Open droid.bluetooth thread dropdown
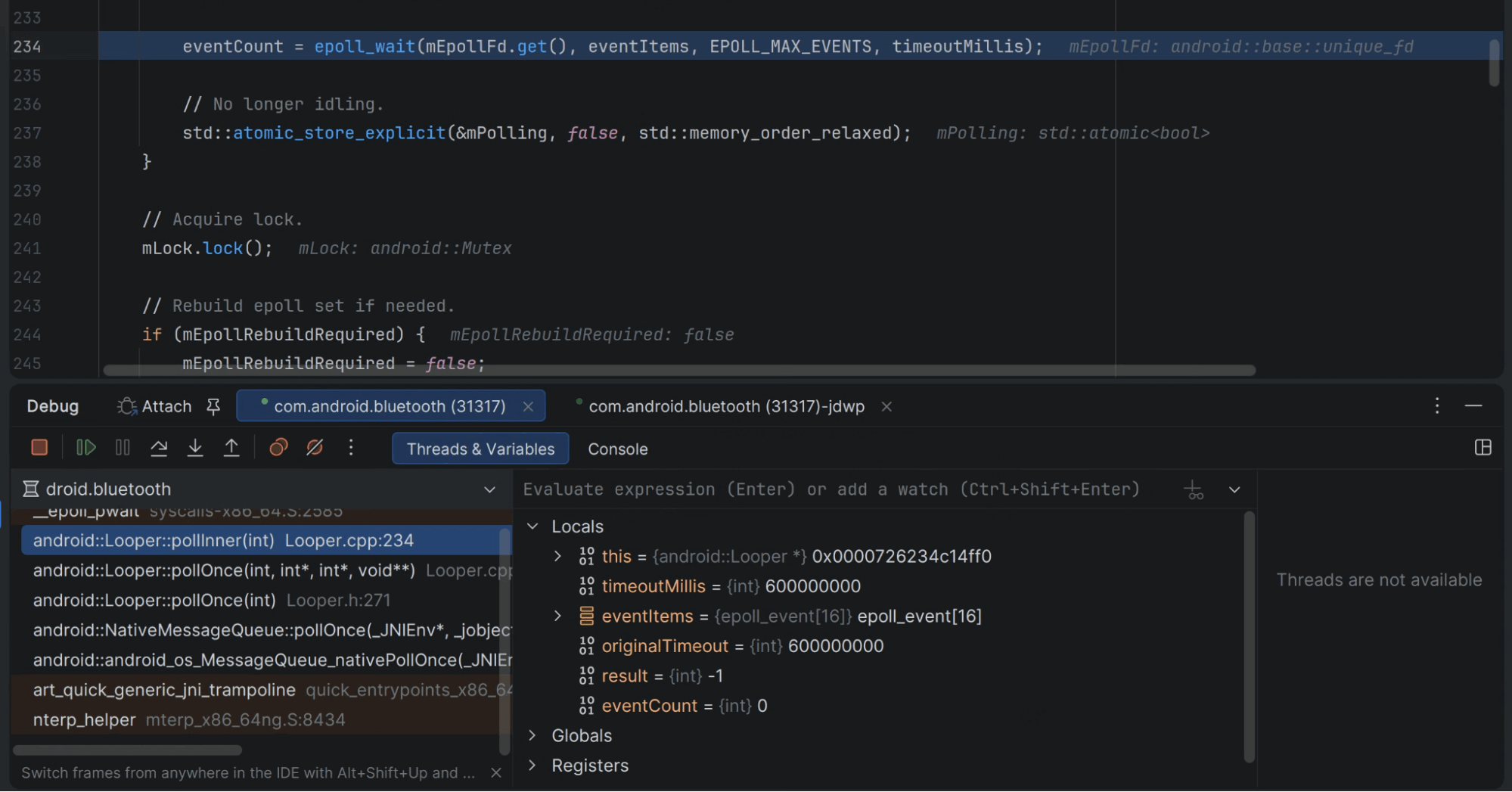 [489, 489]
